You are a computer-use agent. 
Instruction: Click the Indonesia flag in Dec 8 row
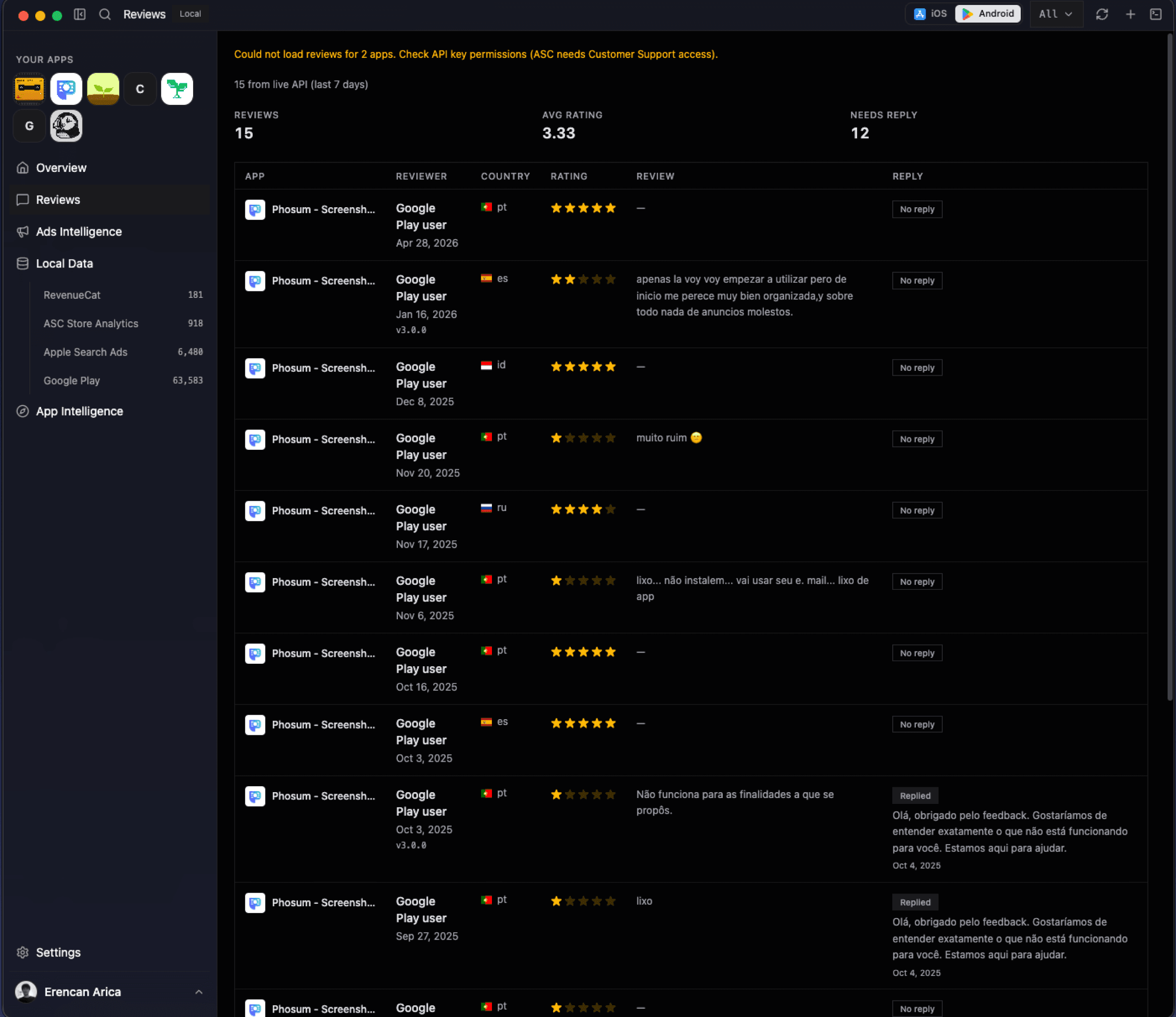pyautogui.click(x=487, y=365)
